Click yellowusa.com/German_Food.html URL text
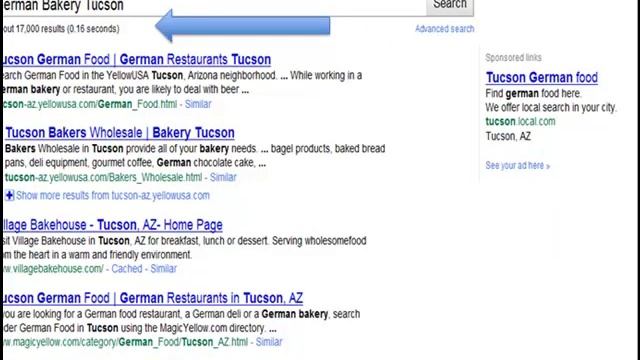This screenshot has height=360, width=640. pos(90,104)
